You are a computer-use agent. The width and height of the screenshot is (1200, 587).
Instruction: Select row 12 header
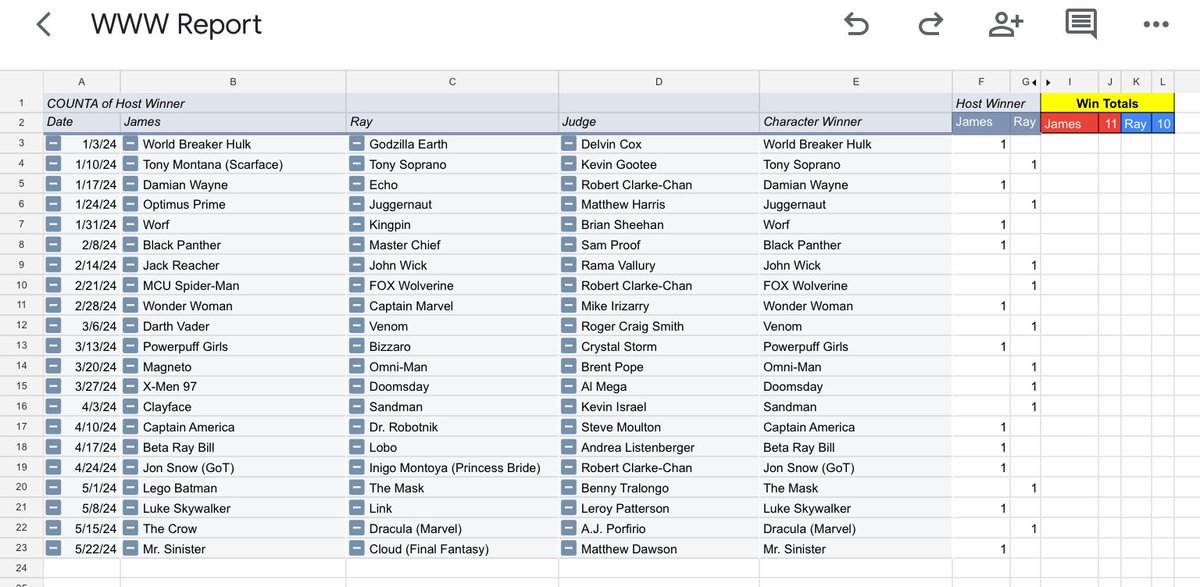(21, 326)
